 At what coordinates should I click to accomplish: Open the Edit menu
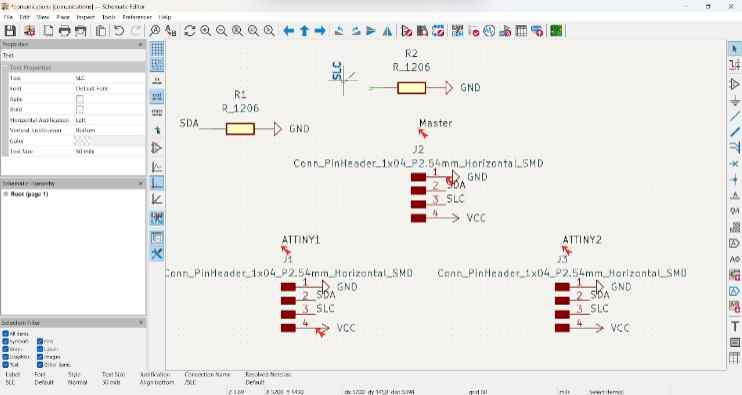(x=25, y=17)
